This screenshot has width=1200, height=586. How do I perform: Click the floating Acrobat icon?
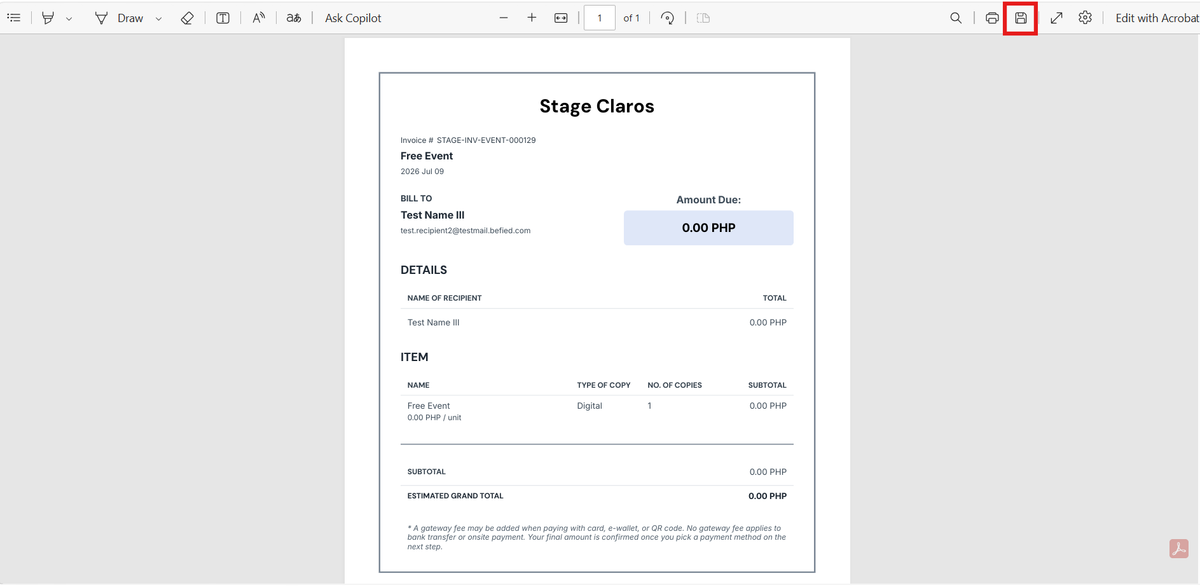click(x=1178, y=549)
